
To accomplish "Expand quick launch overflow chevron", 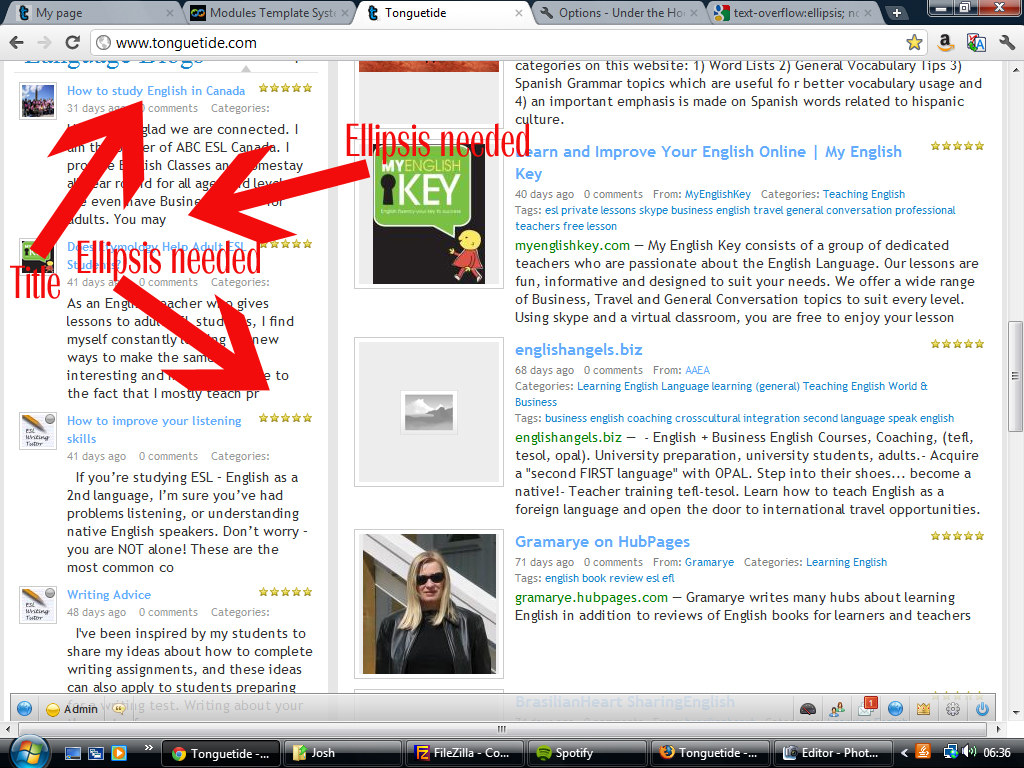I will (x=148, y=748).
